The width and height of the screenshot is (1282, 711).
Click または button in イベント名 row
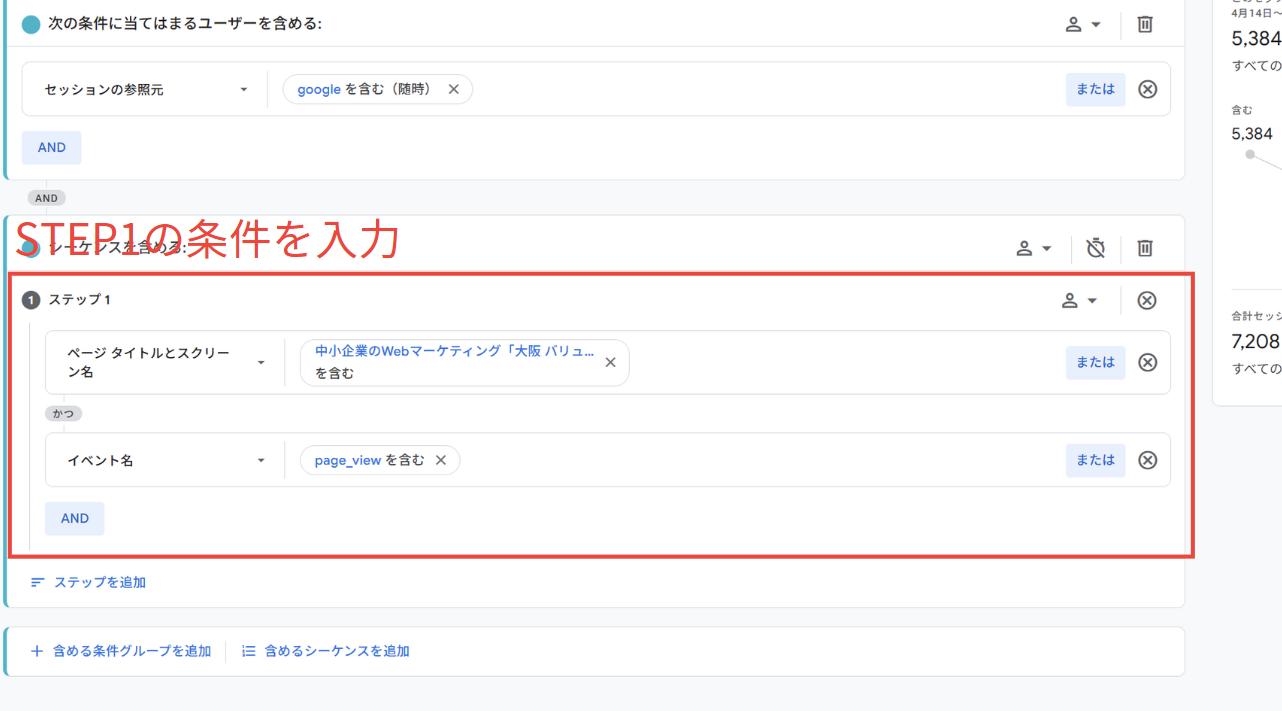tap(1095, 460)
